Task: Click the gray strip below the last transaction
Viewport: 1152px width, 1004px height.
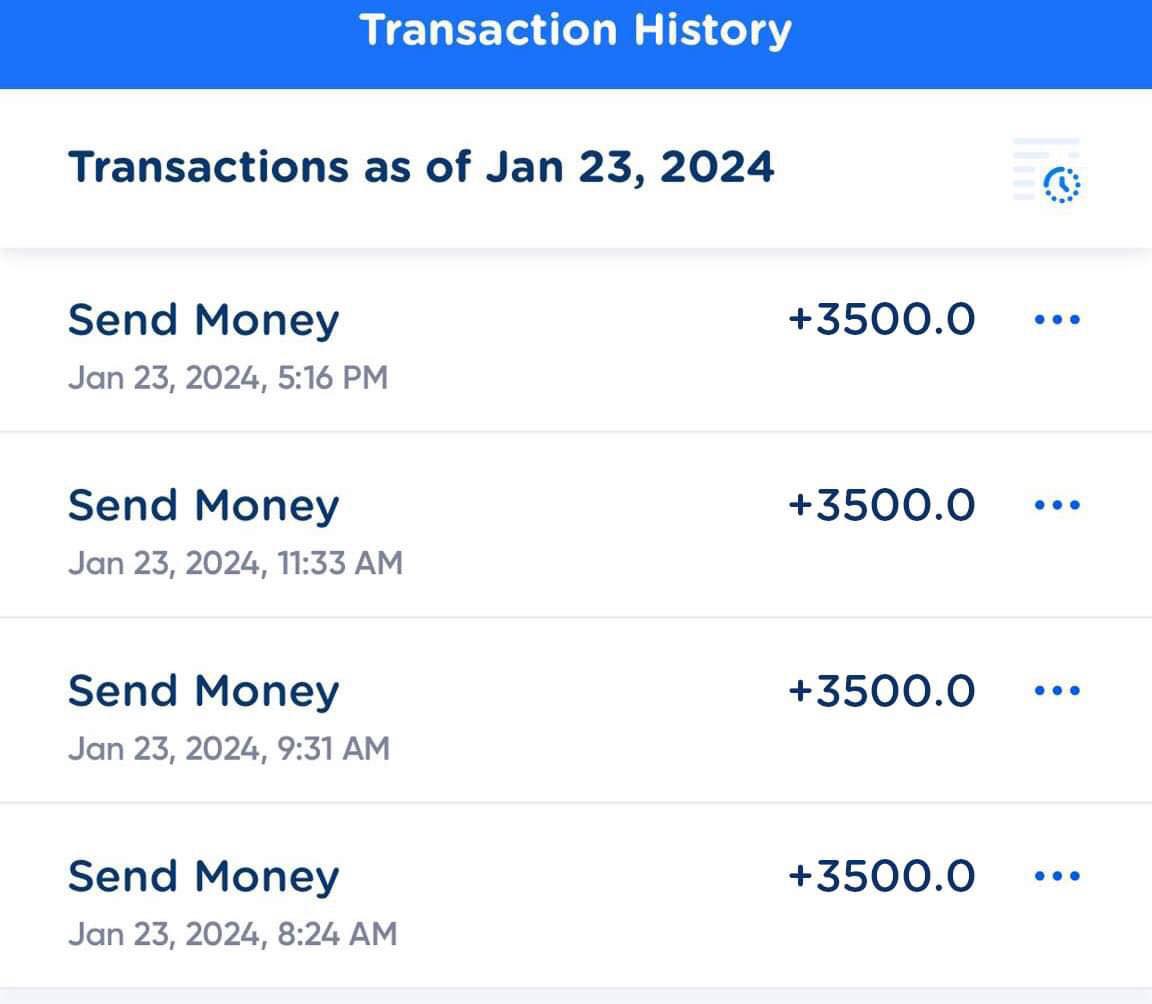Action: [576, 996]
